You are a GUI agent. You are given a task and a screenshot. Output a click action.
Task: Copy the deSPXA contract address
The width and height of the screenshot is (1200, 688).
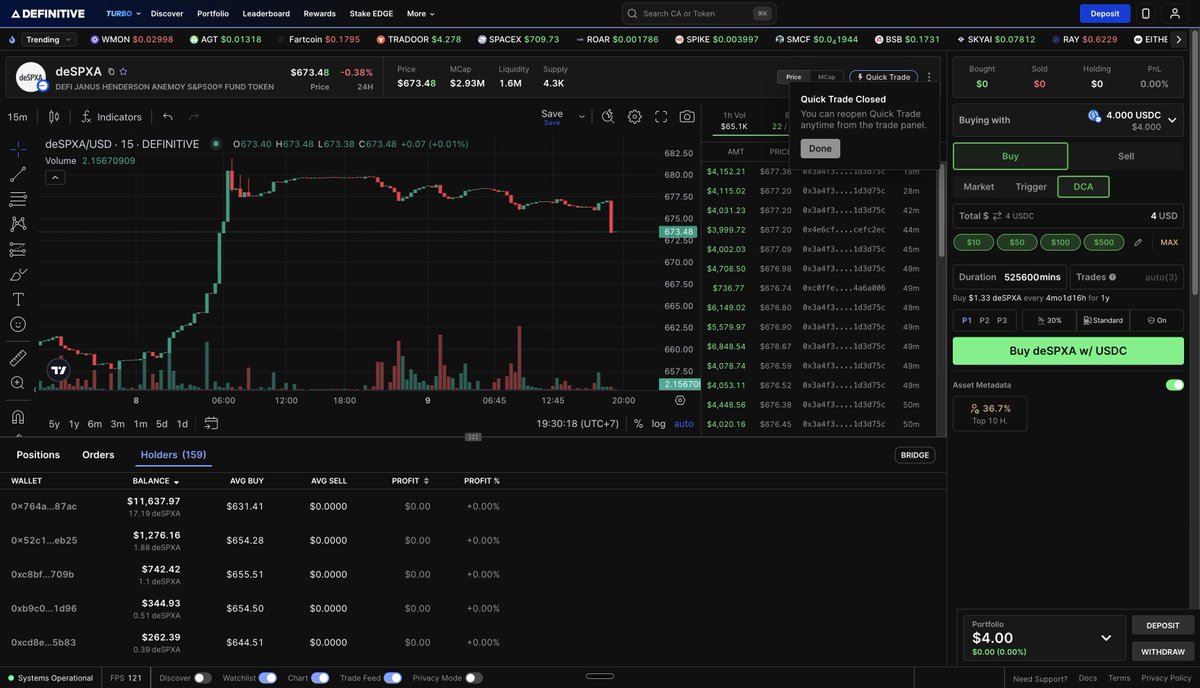coord(111,72)
